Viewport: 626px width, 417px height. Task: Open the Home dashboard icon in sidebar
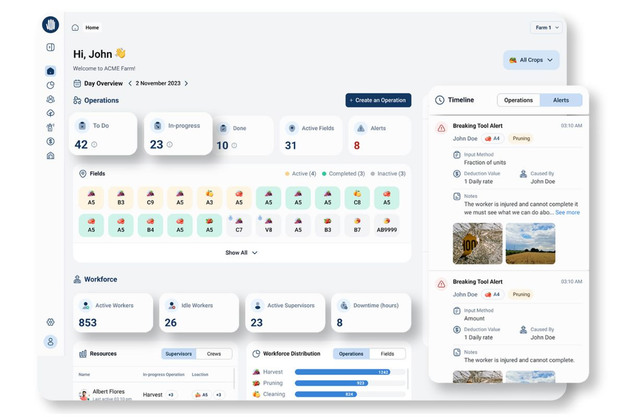(x=50, y=71)
